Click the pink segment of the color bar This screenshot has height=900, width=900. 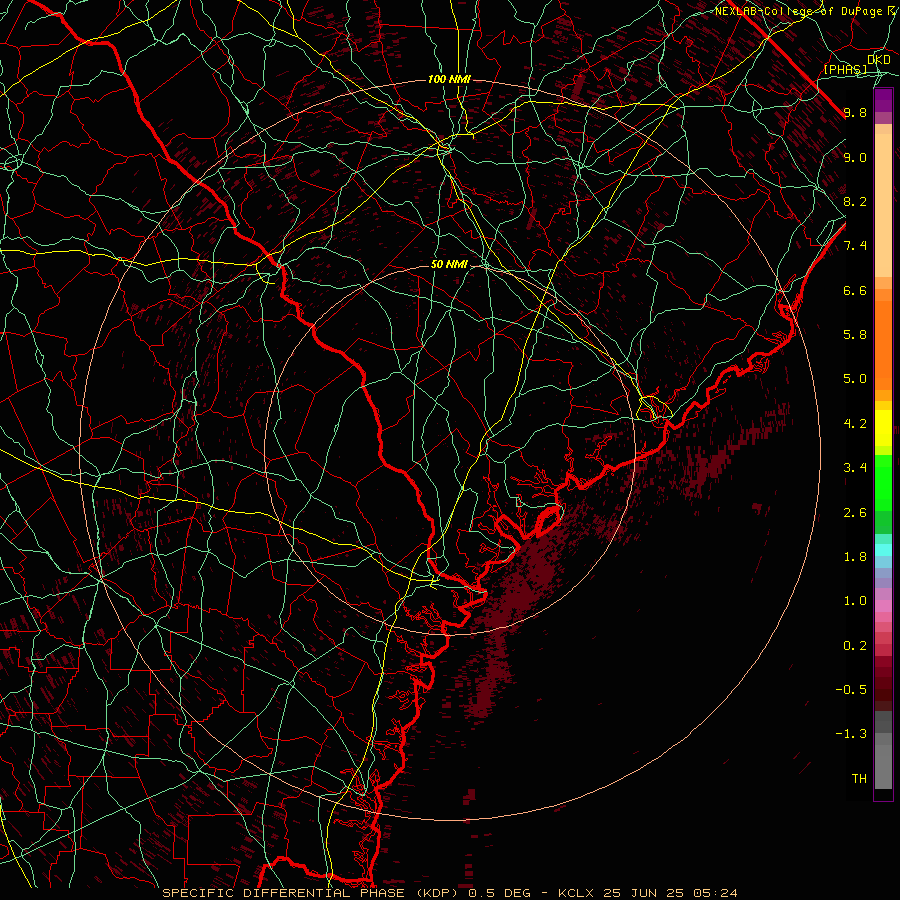[883, 606]
